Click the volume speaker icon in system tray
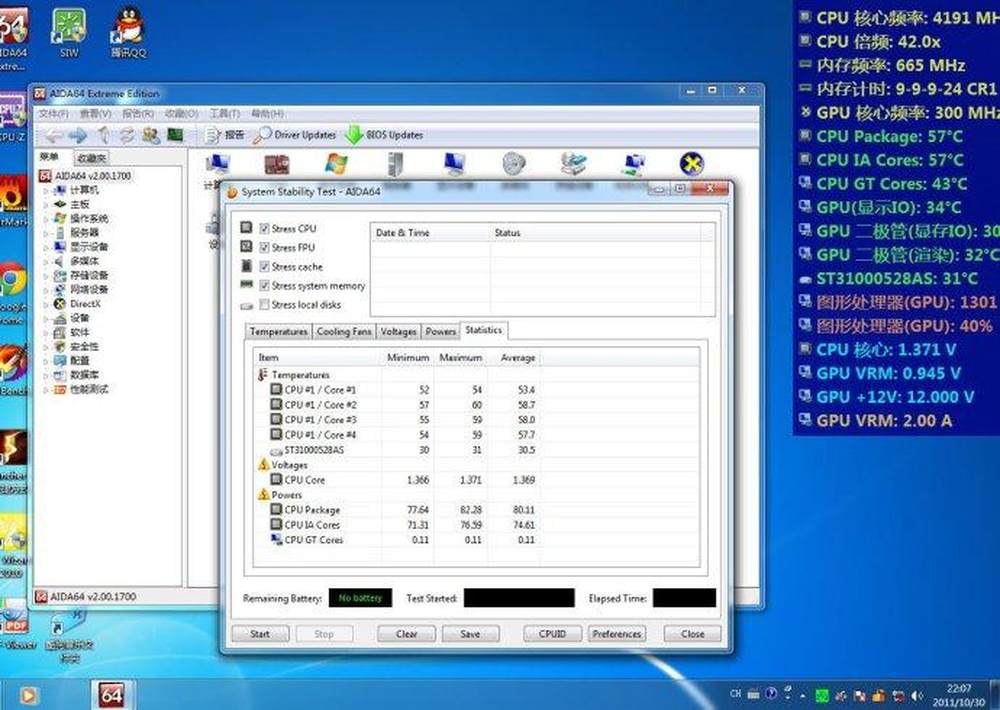 pyautogui.click(x=916, y=695)
